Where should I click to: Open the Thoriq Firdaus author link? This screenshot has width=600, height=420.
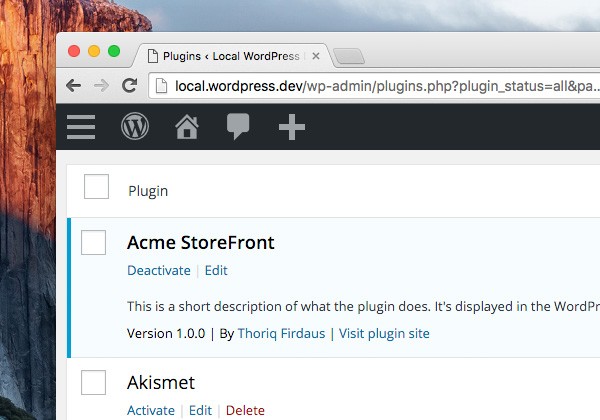click(x=281, y=334)
